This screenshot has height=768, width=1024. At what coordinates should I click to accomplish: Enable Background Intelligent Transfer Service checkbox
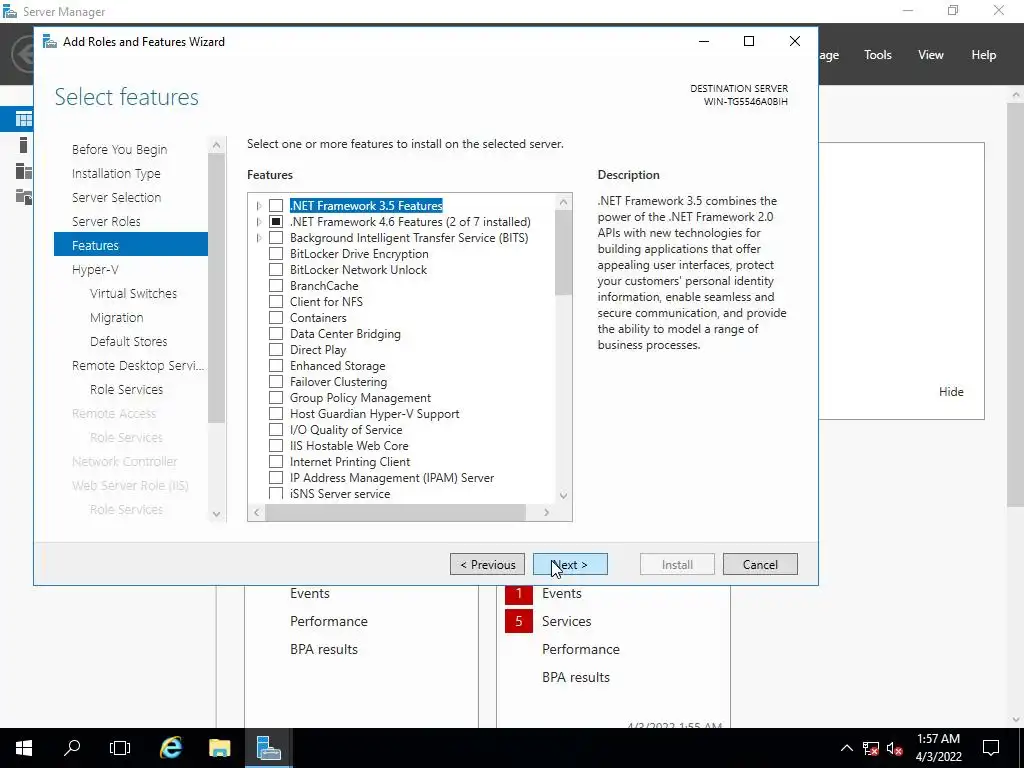click(x=276, y=238)
